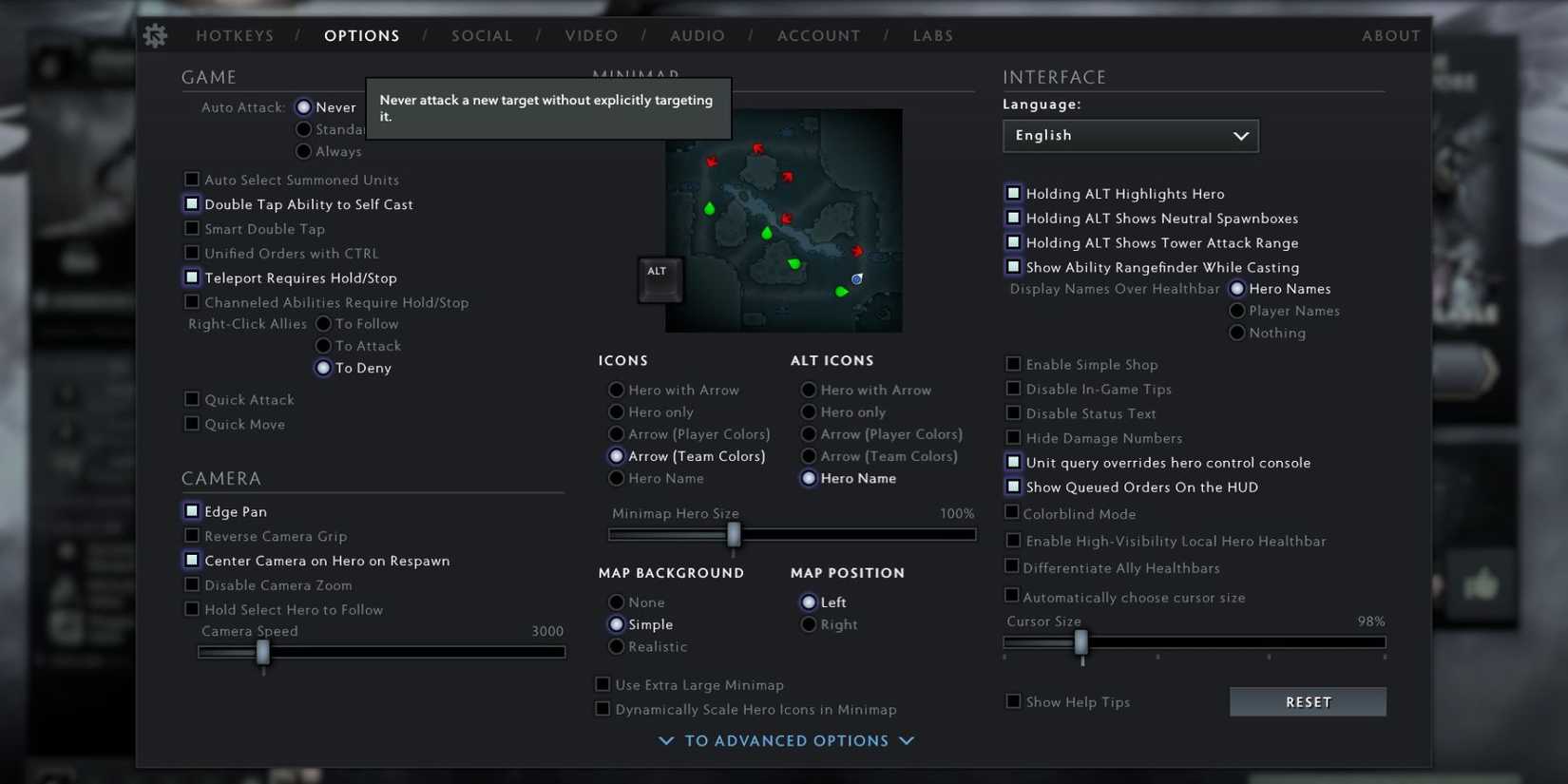Set Map Background to Realistic
The height and width of the screenshot is (784, 1568).
click(617, 646)
